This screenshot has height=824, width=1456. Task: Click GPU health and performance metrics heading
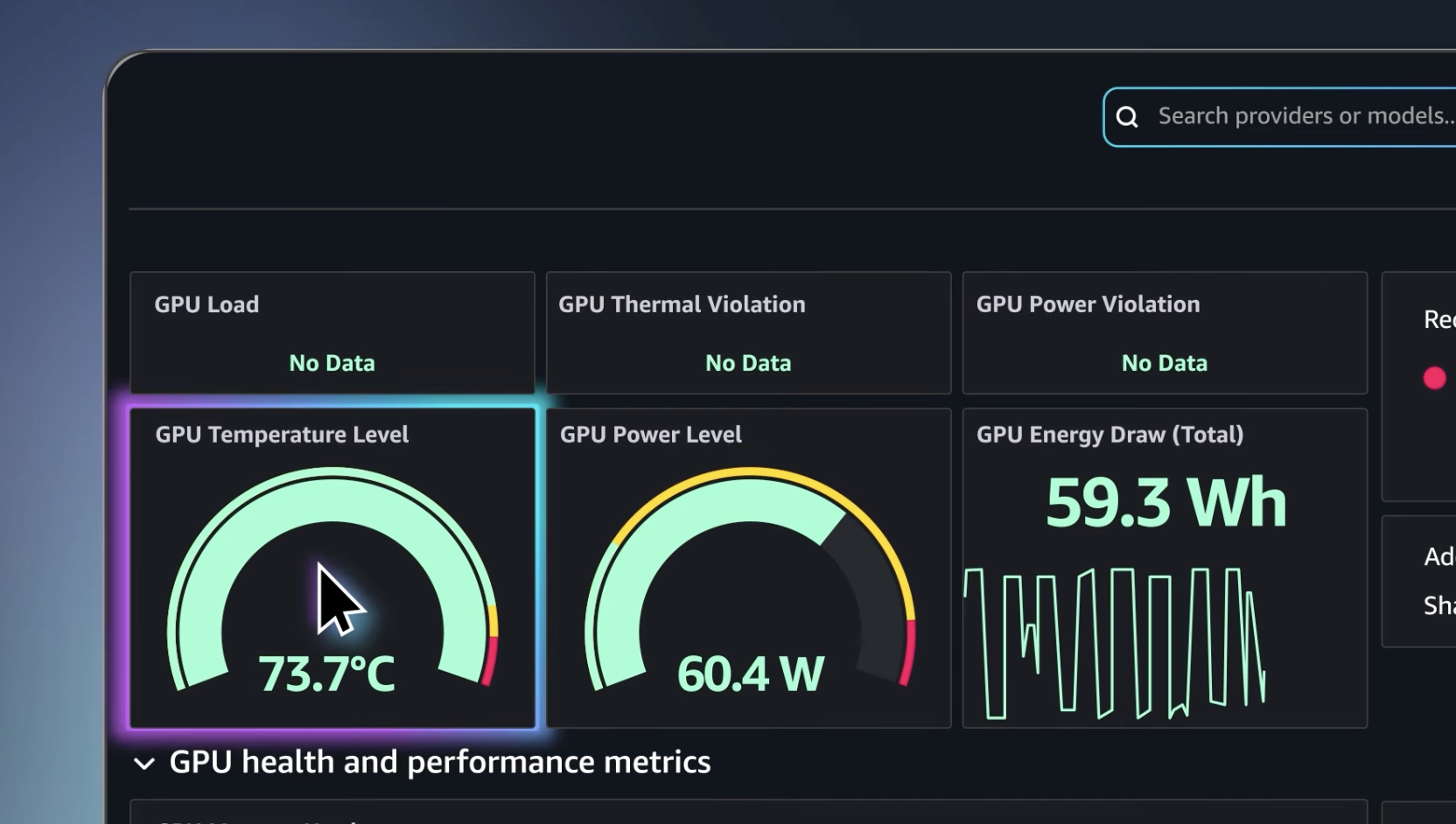pyautogui.click(x=440, y=763)
